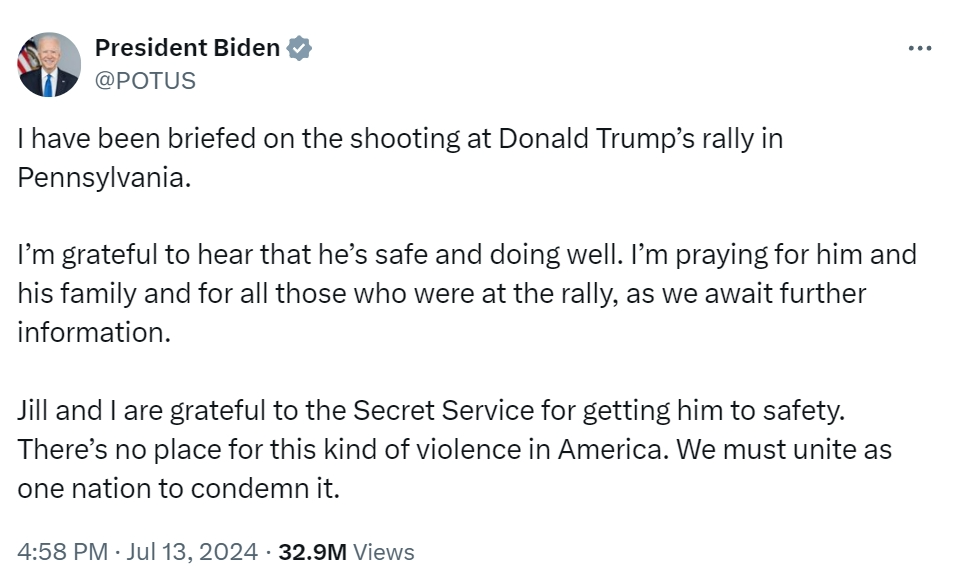Click the gray verified badge checkmark
This screenshot has height=581, width=958.
pyautogui.click(x=299, y=48)
